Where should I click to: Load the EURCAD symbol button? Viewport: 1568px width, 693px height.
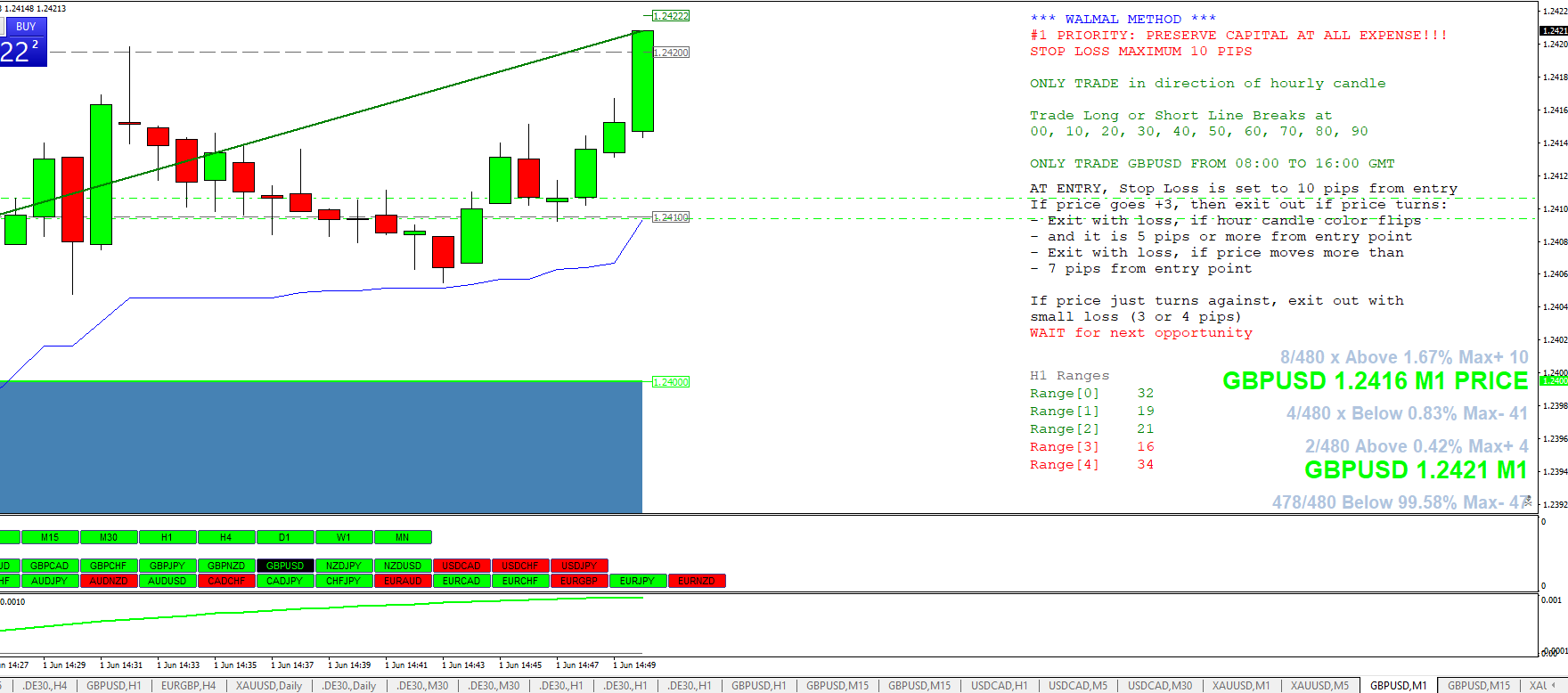coord(461,581)
